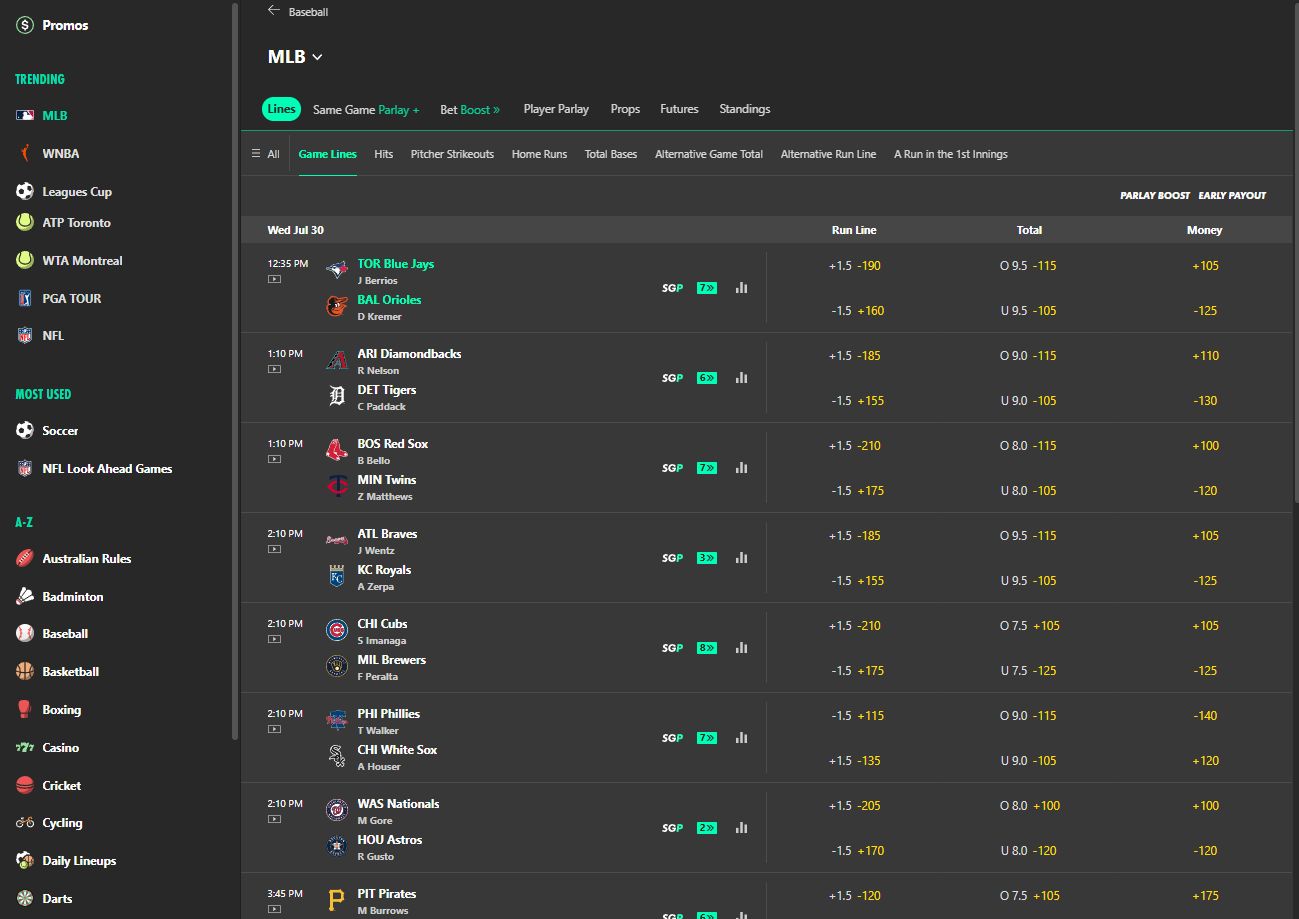The width and height of the screenshot is (1299, 919).
Task: Expand the 3 extra markets for Braves game
Action: pos(706,557)
